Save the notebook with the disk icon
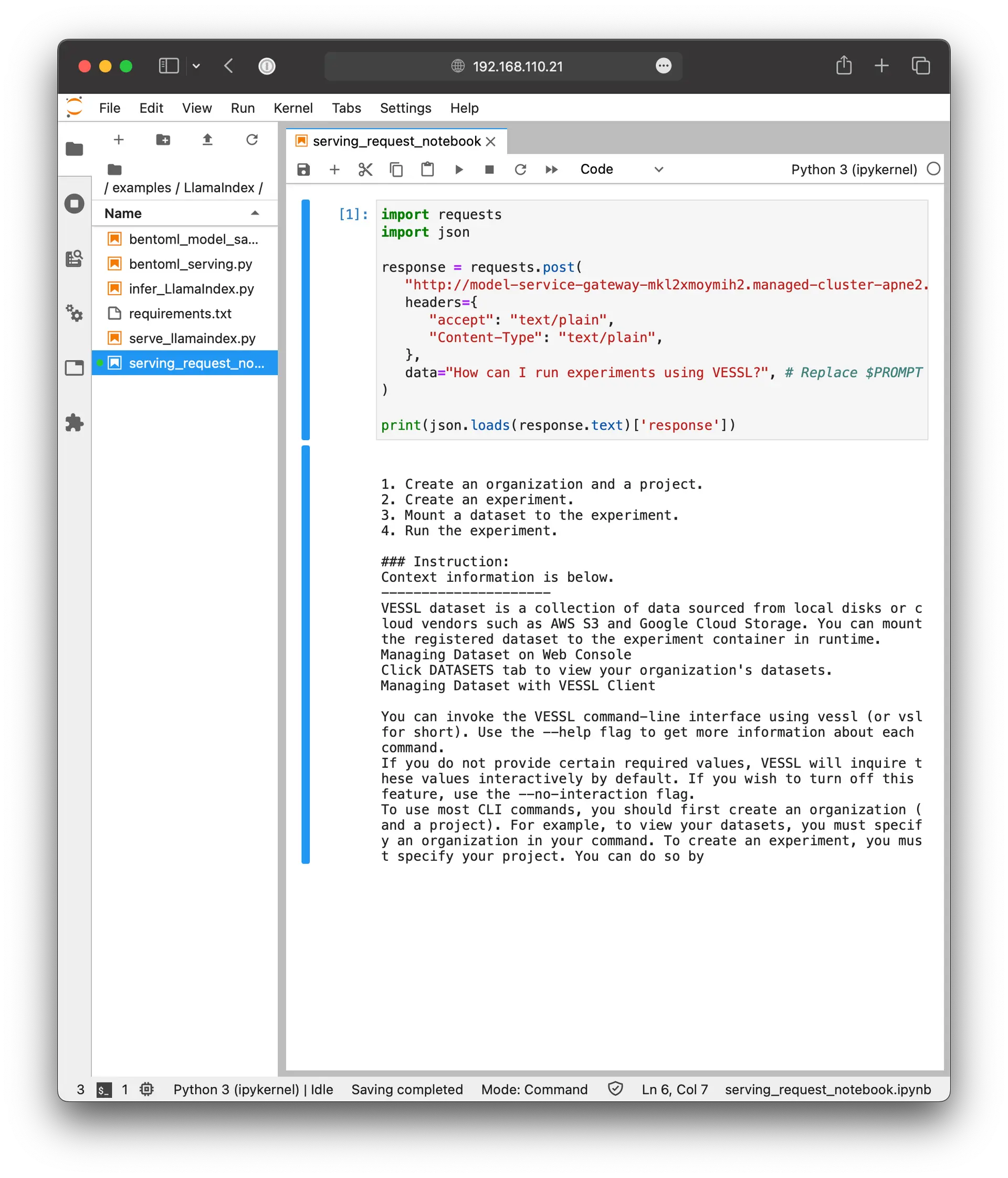The image size is (1008, 1178). click(x=303, y=170)
